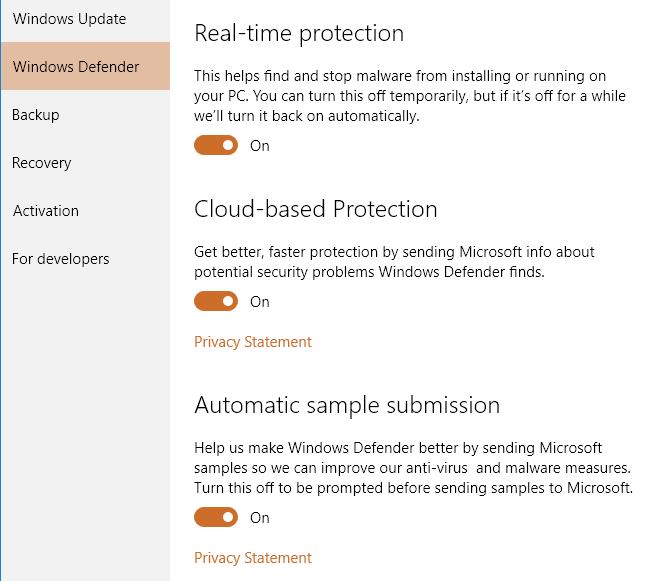Disable the Cloud-based Protection switch
Viewport: 661px width, 581px height.
(216, 302)
